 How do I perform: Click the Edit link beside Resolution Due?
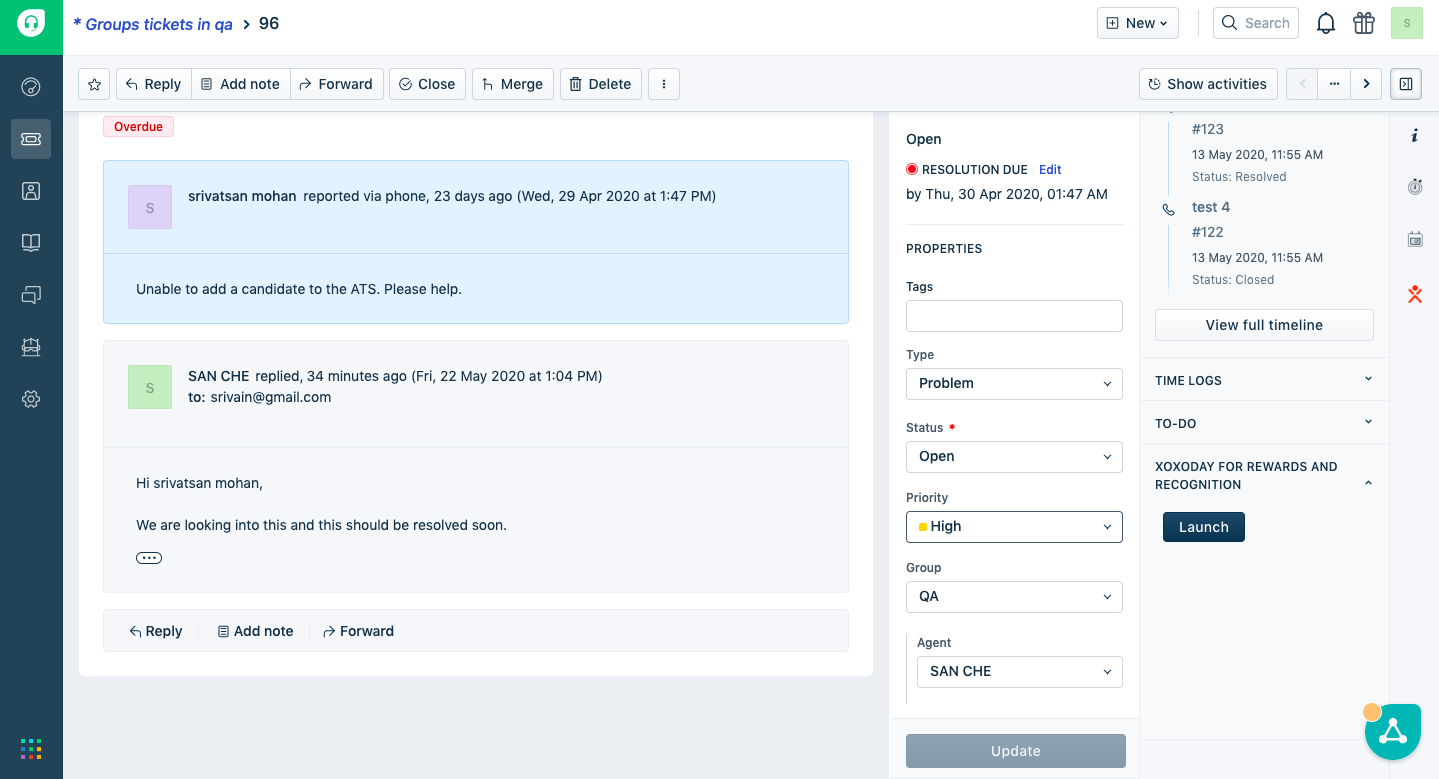[1050, 170]
